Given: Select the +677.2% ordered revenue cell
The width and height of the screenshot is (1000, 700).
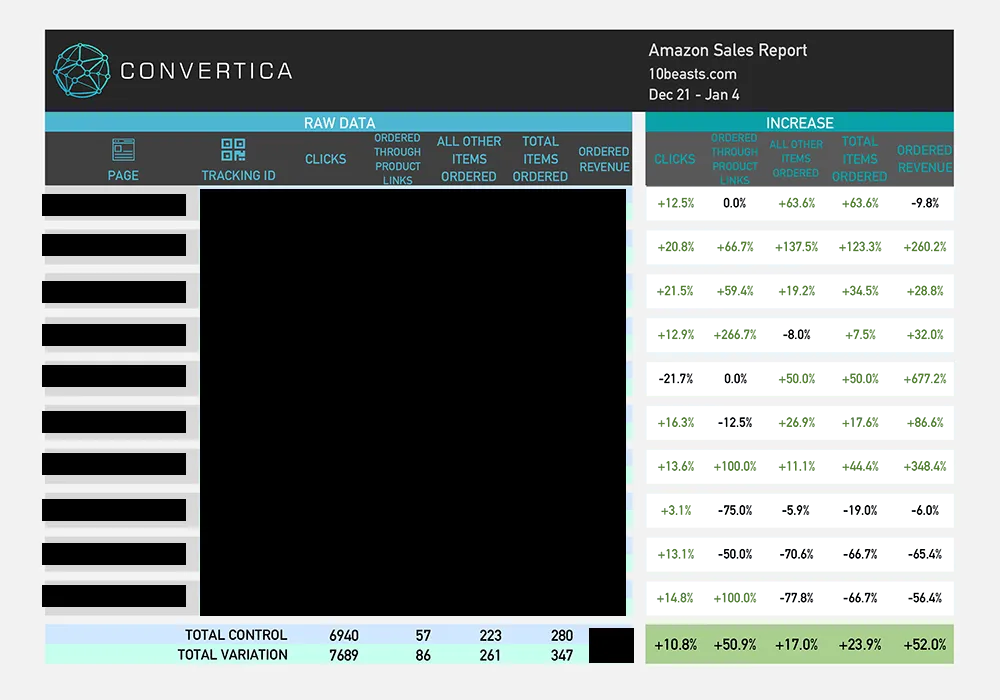Looking at the screenshot, I should point(925,379).
